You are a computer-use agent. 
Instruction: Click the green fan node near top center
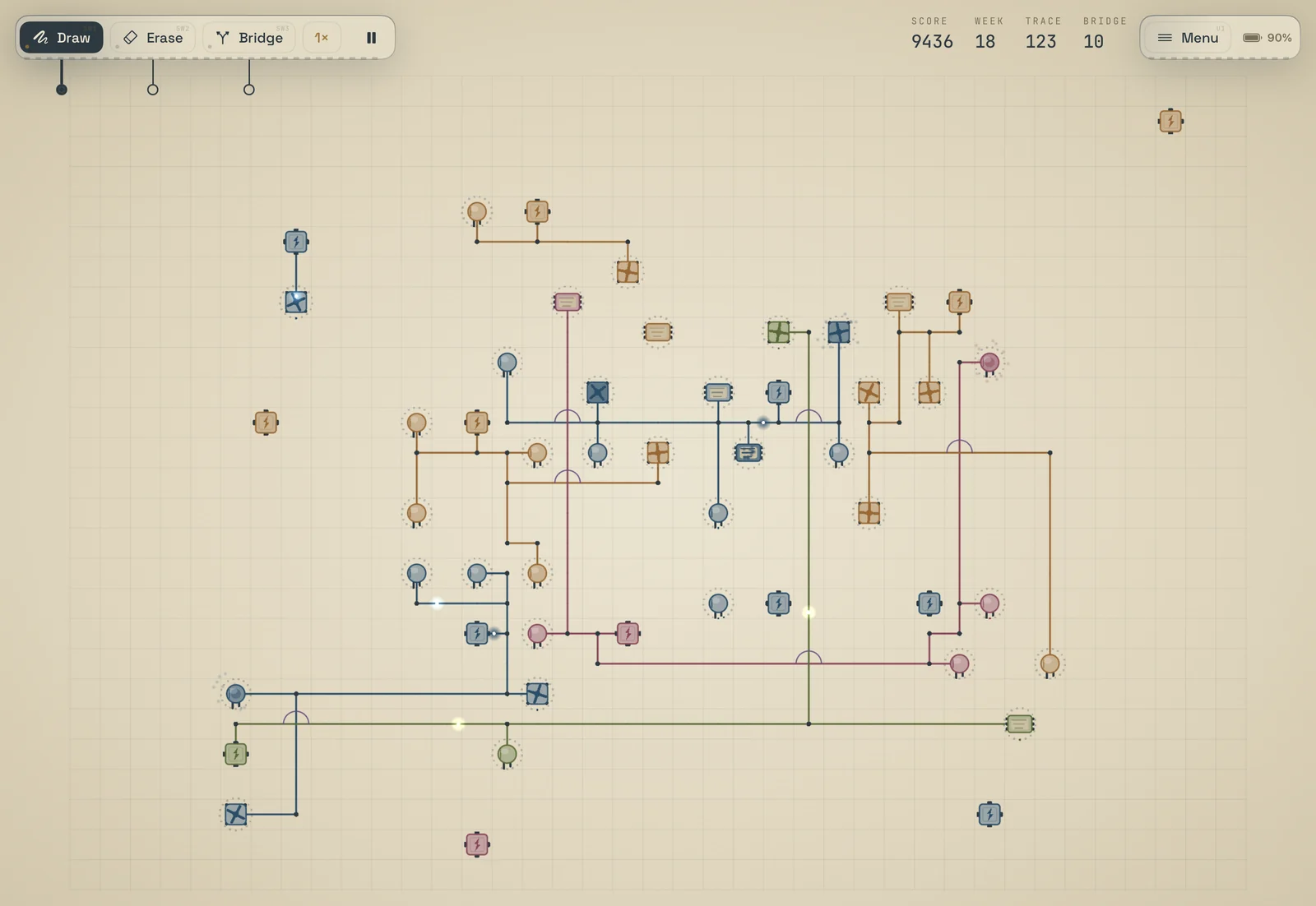(x=778, y=332)
